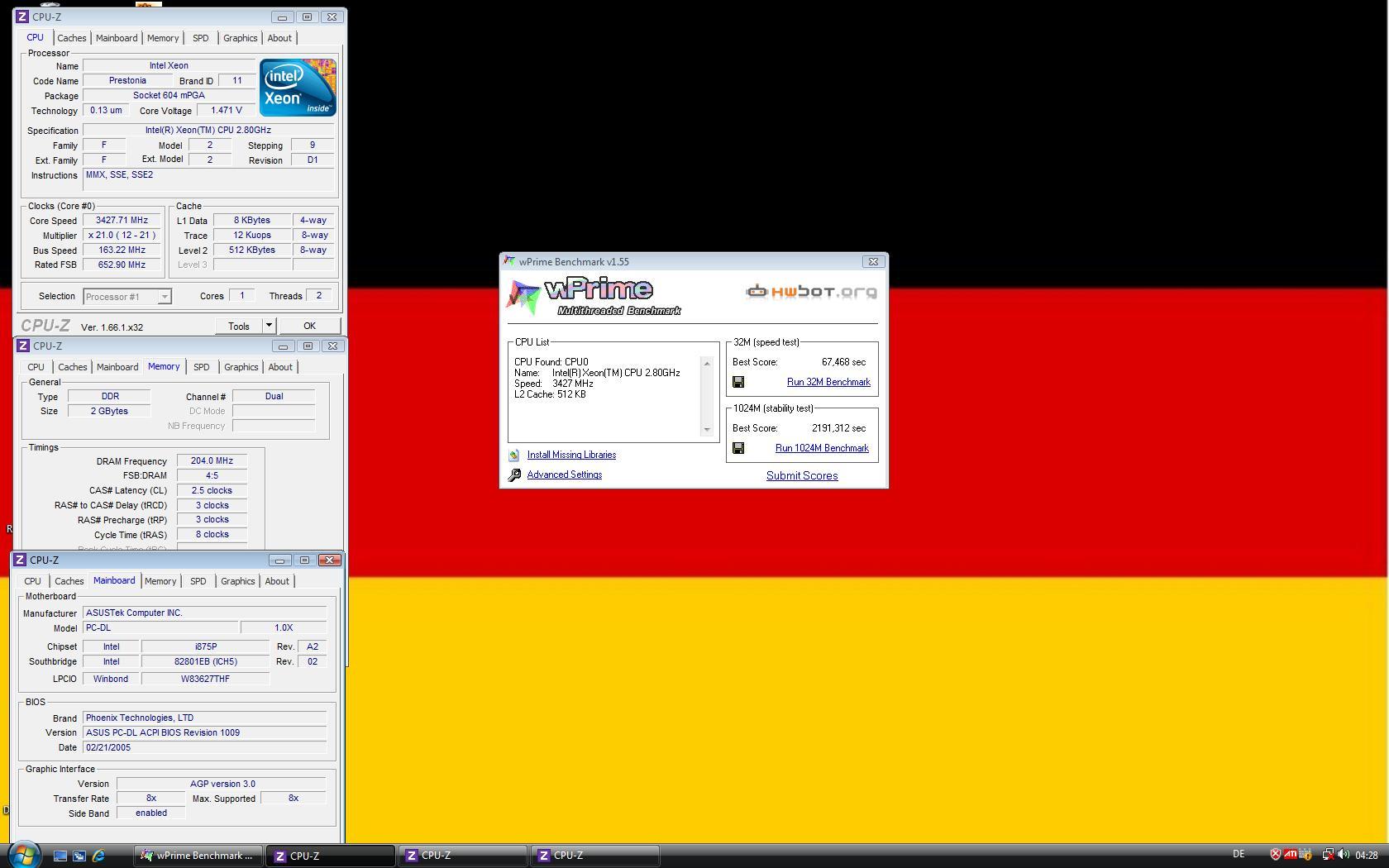Select About tab in the Mainboard CPU-Z window
This screenshot has width=1389, height=868.
pyautogui.click(x=277, y=581)
